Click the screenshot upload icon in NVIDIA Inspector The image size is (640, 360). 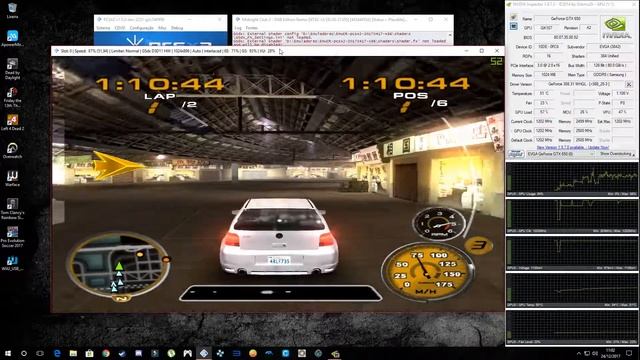(x=513, y=18)
